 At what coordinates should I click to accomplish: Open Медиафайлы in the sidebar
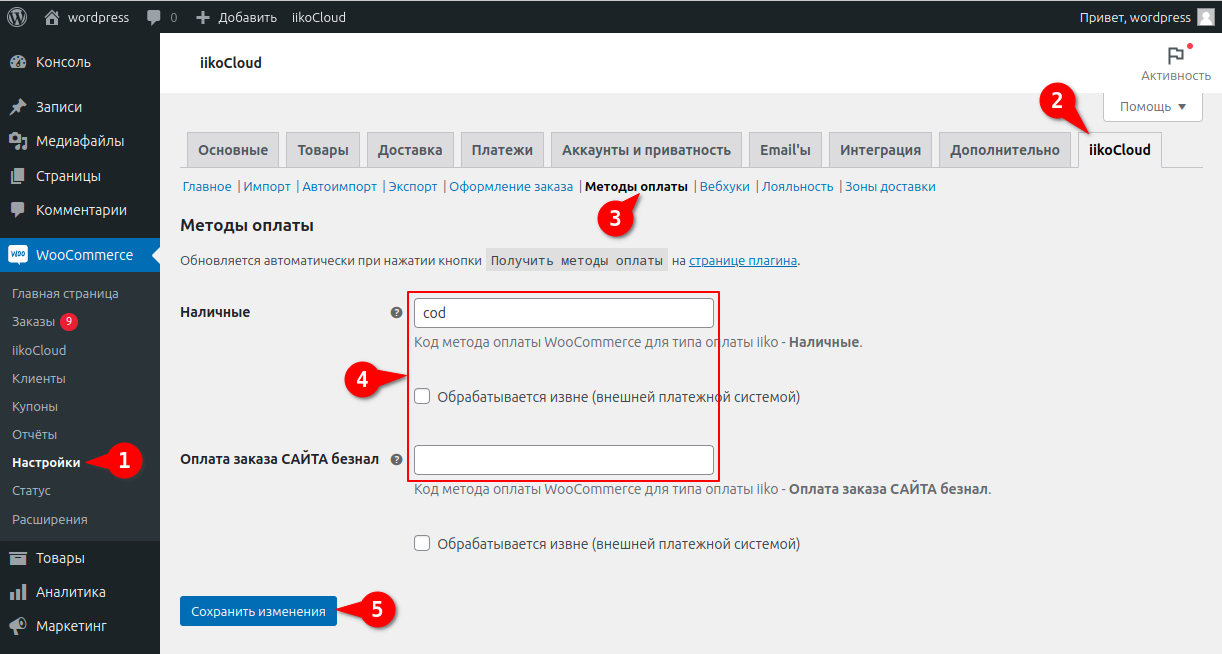80,141
